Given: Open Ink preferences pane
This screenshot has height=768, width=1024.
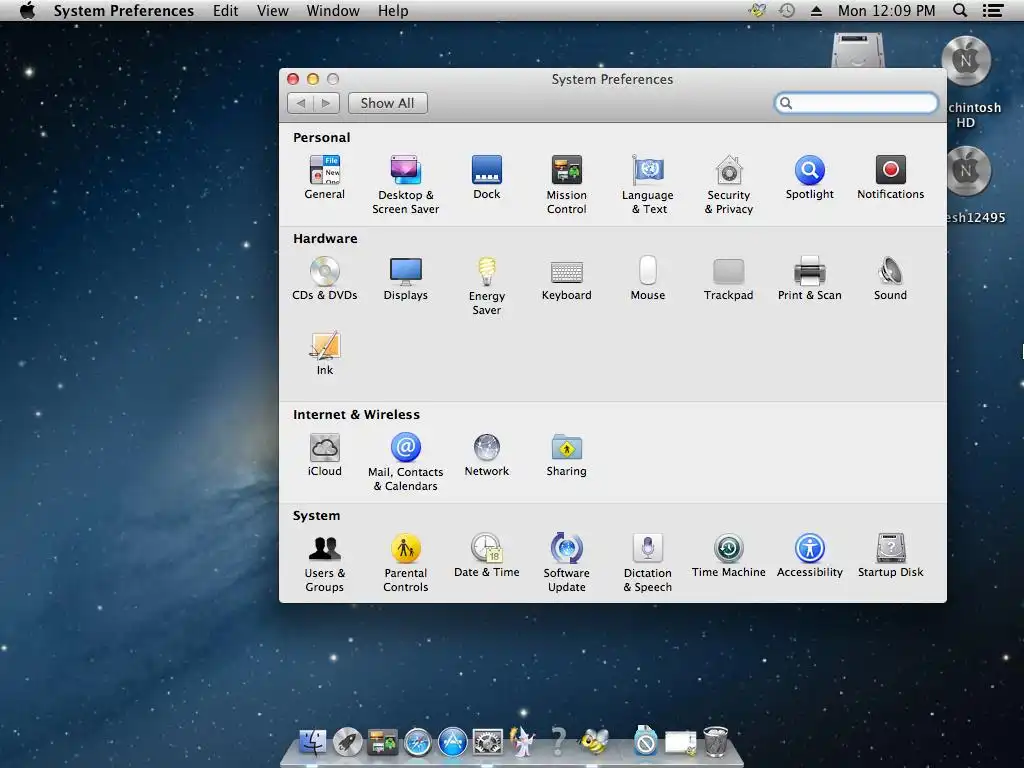Looking at the screenshot, I should [325, 353].
